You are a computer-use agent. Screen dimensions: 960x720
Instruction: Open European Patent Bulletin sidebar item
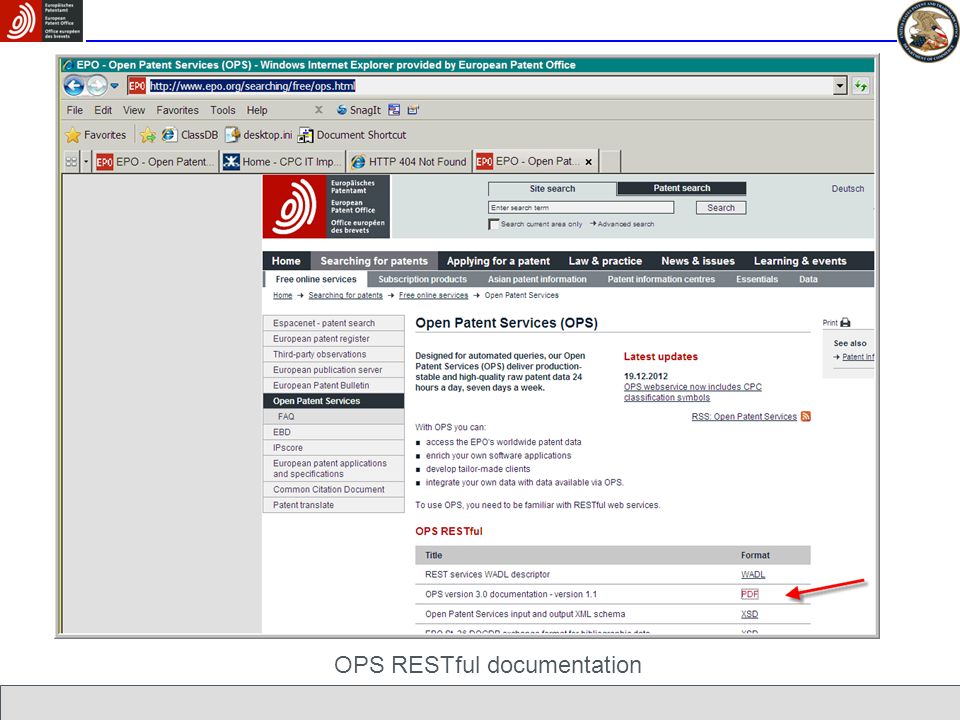click(334, 385)
